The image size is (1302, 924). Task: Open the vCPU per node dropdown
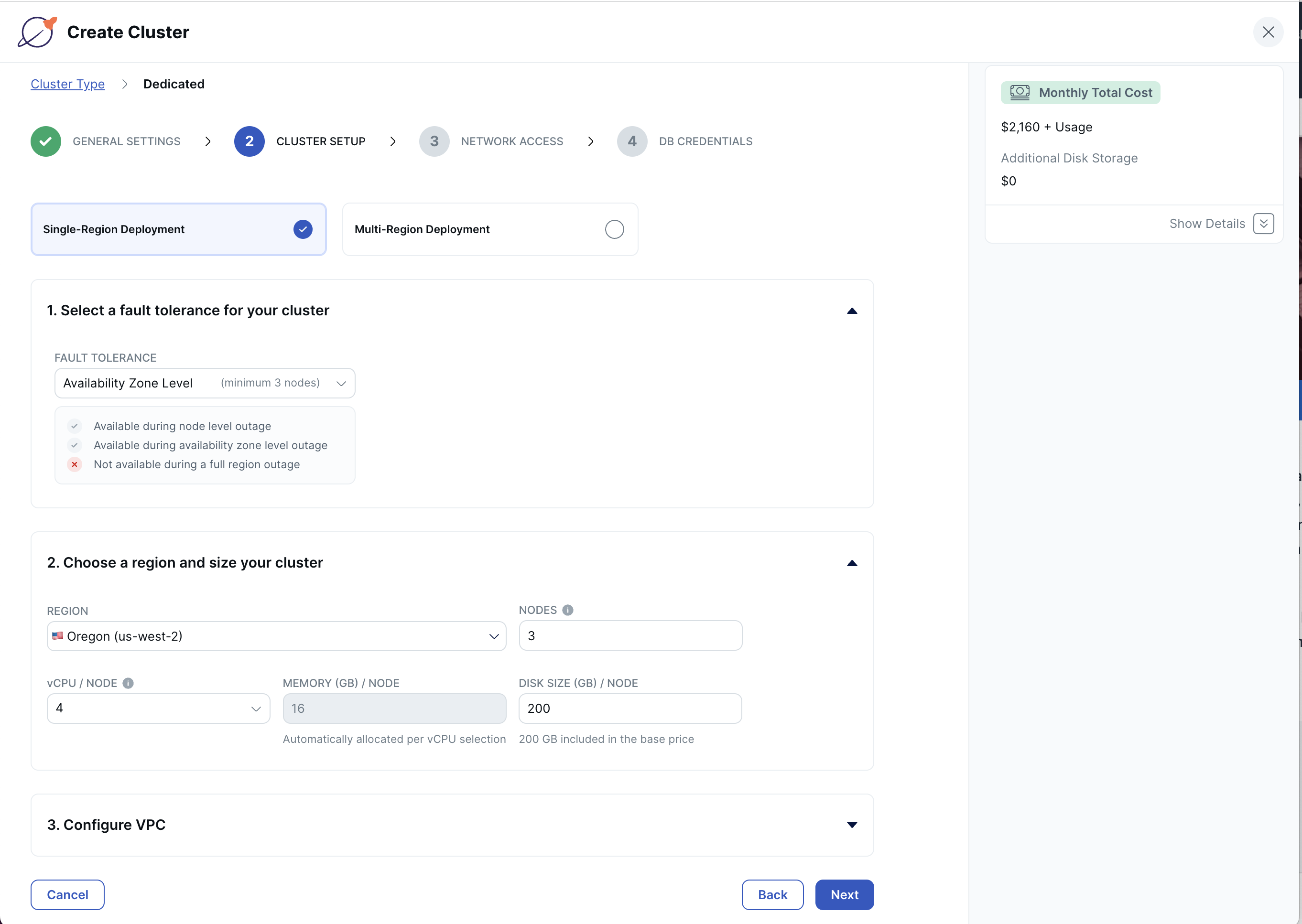(x=158, y=709)
